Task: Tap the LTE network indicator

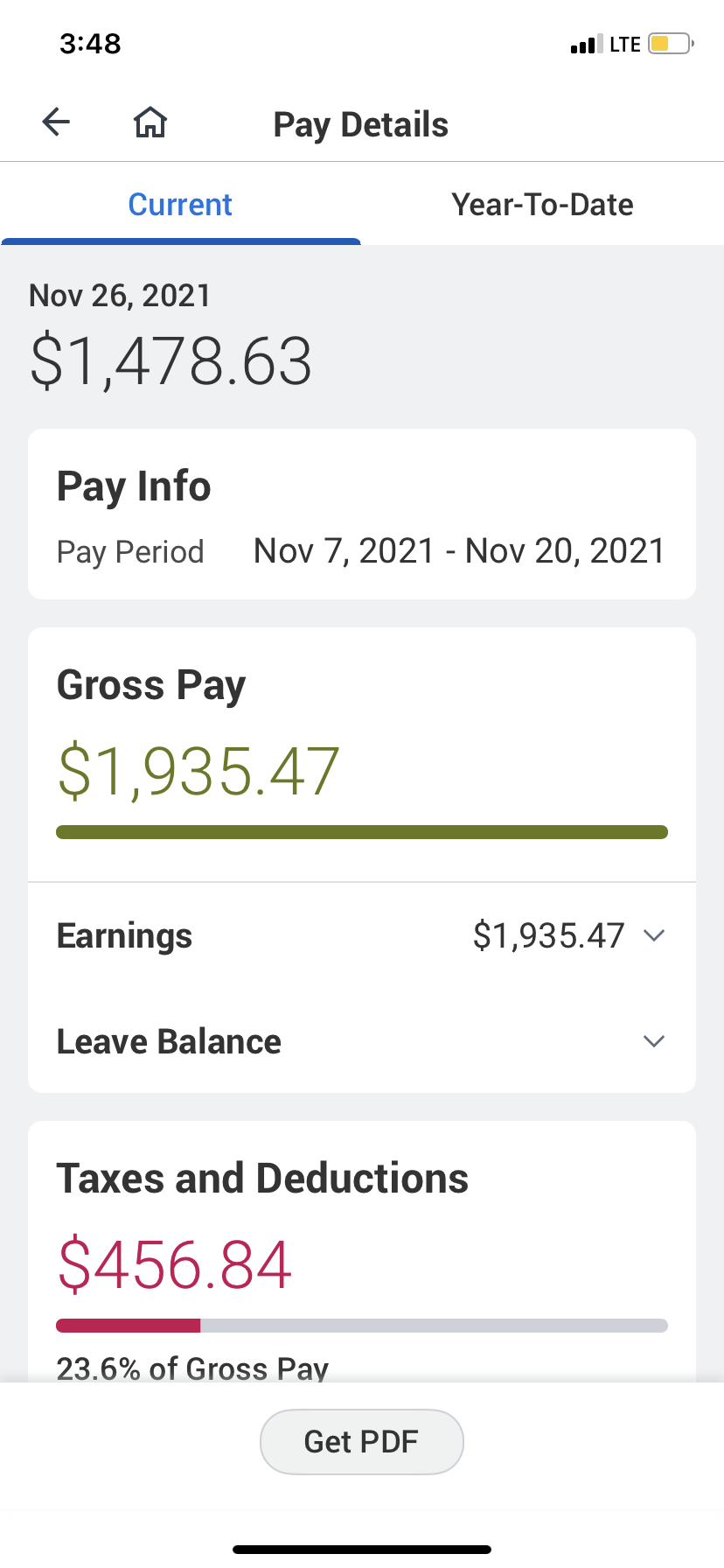Action: point(625,44)
